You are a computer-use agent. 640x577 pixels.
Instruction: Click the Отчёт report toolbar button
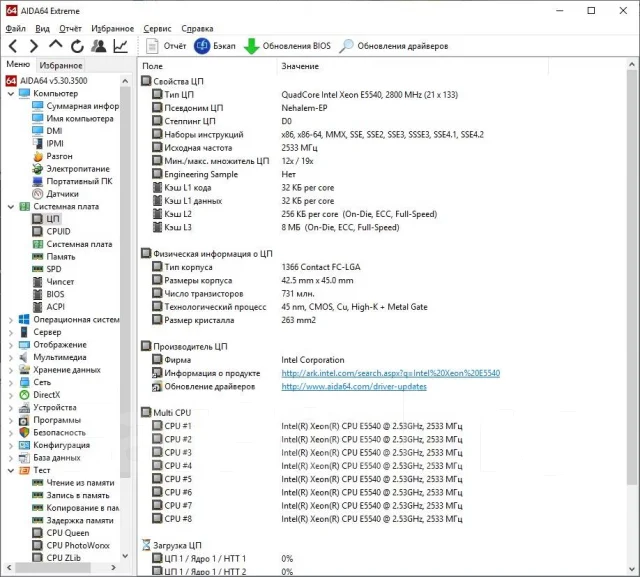coord(166,46)
